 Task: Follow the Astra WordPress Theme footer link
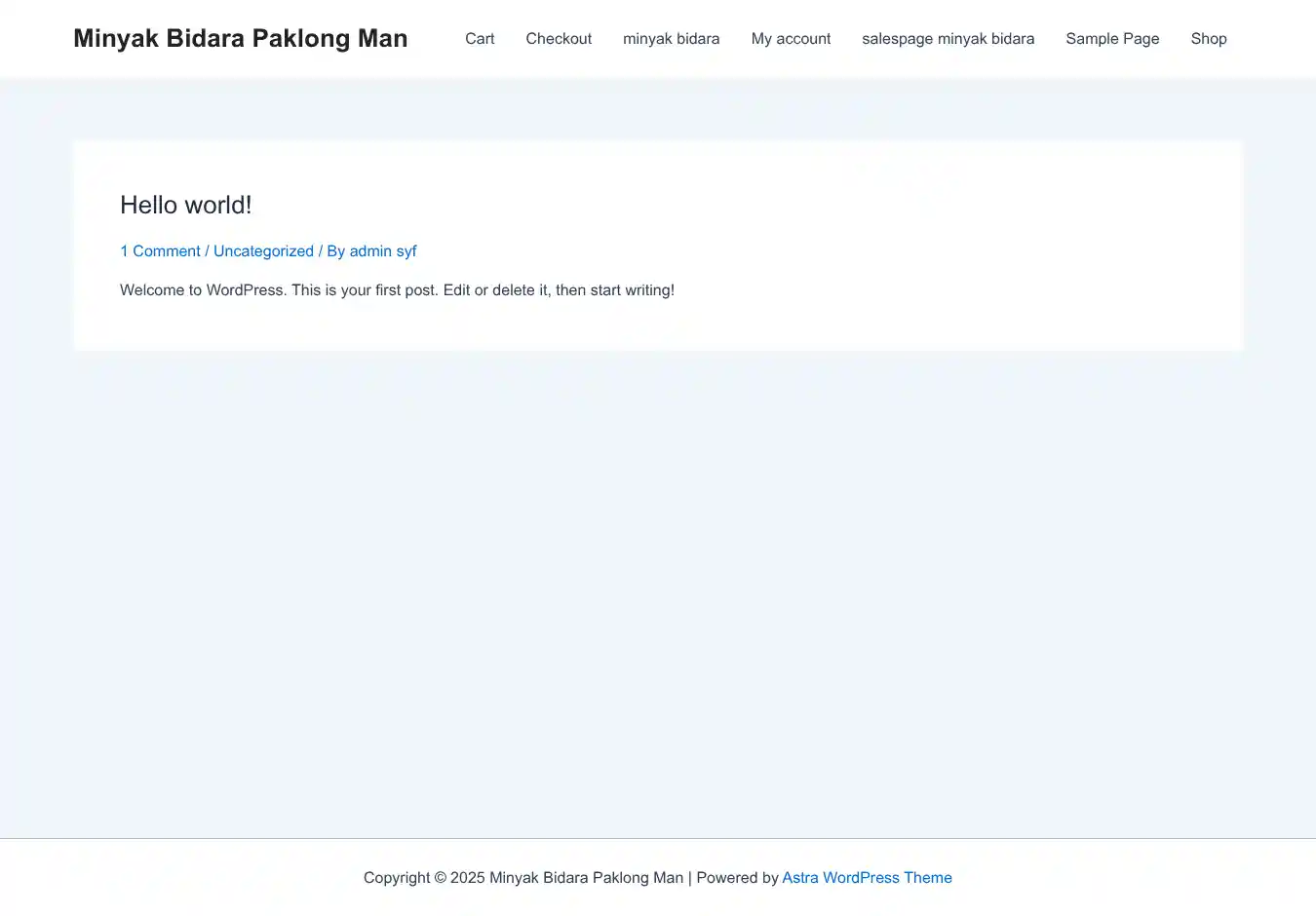tap(867, 878)
